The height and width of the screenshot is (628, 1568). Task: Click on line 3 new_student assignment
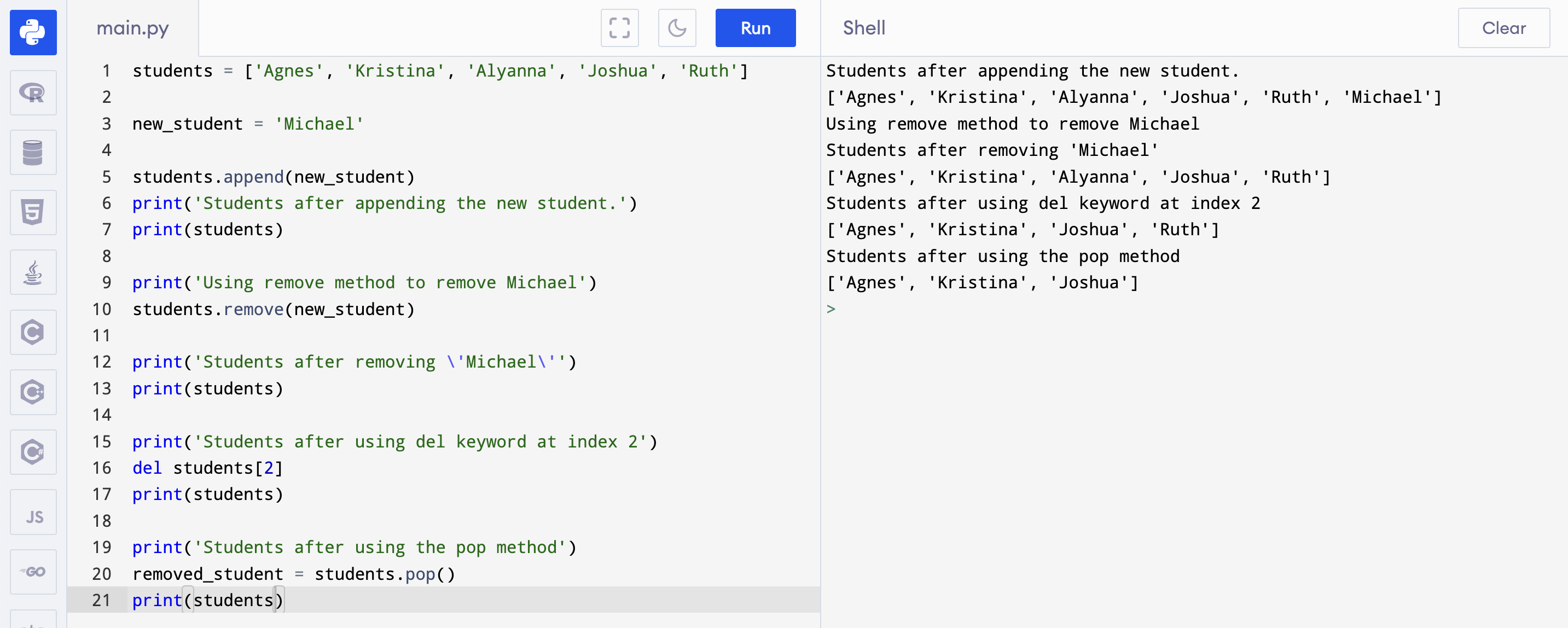[249, 123]
